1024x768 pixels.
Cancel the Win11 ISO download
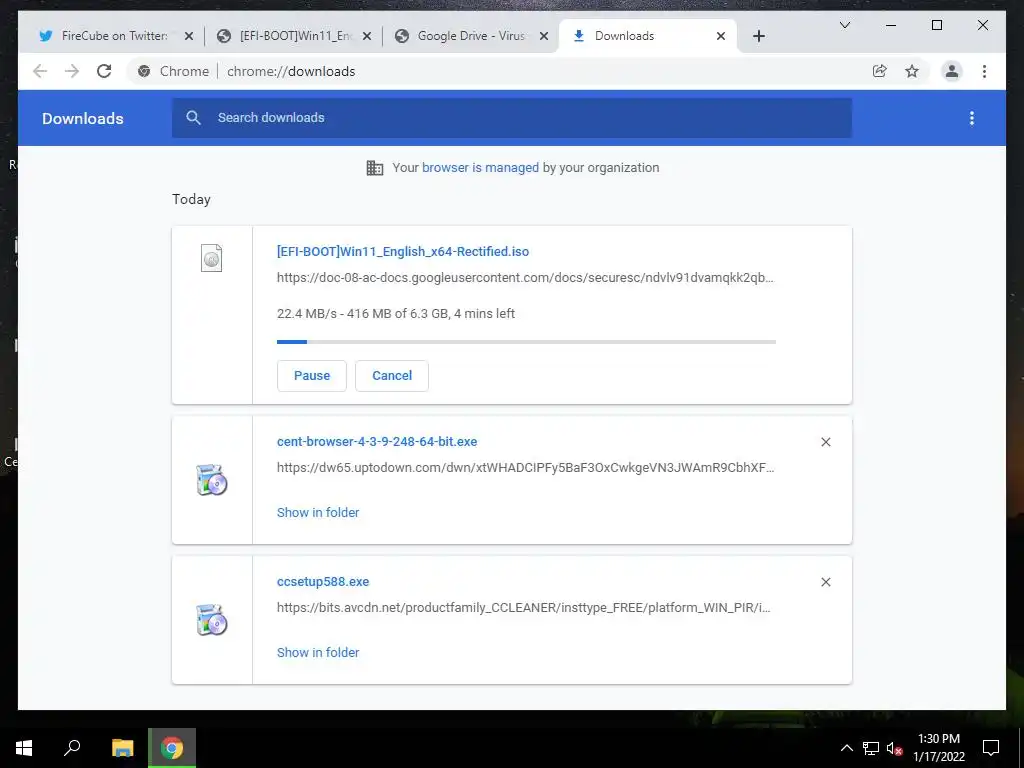click(392, 376)
